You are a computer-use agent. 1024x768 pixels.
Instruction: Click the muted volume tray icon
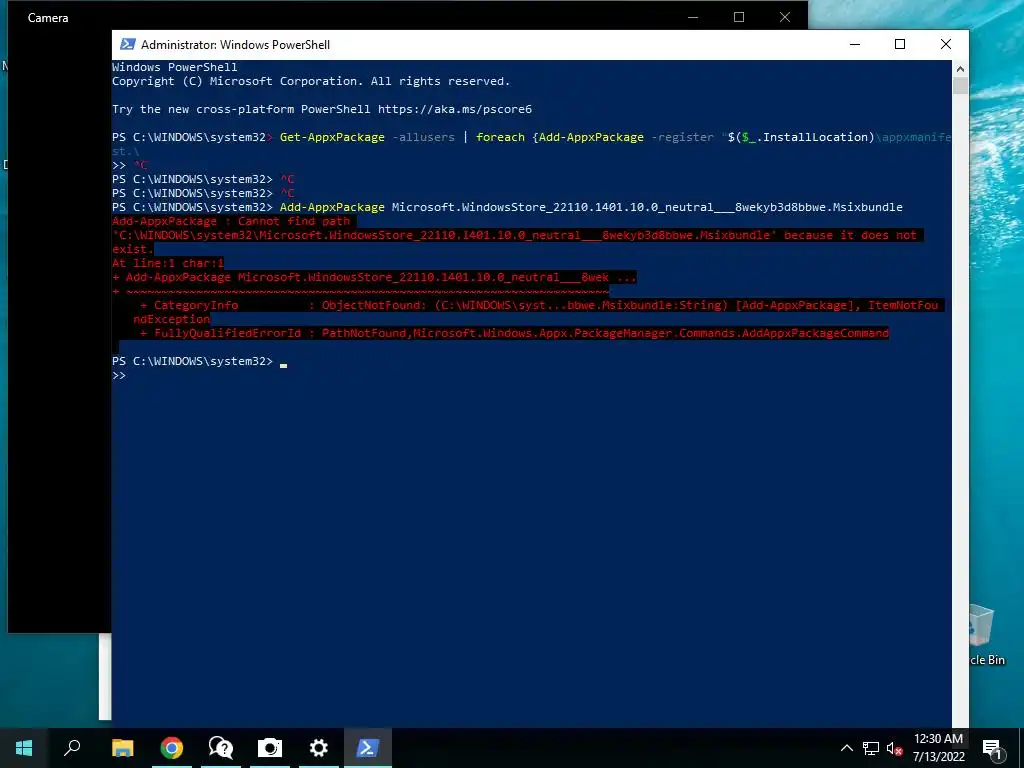pos(895,748)
